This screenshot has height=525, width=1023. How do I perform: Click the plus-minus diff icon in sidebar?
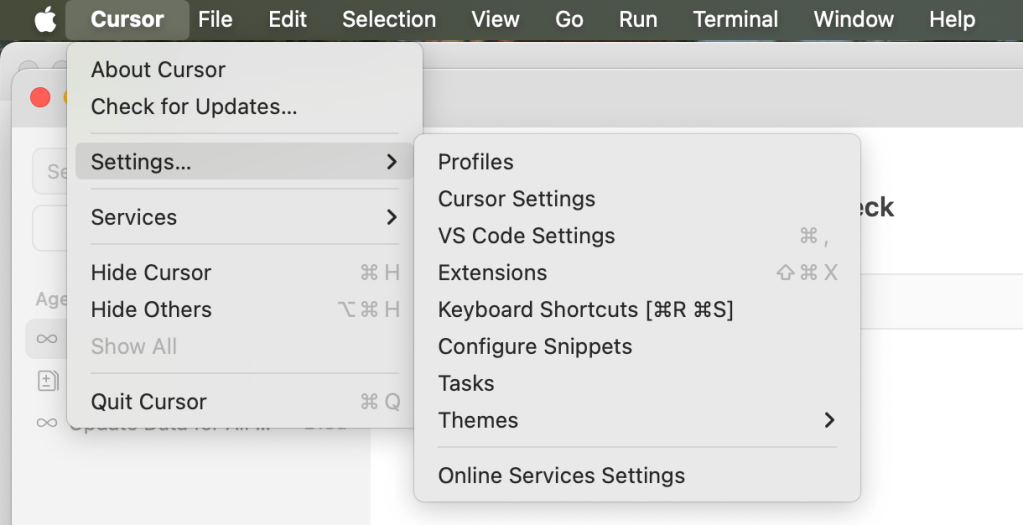pos(47,381)
